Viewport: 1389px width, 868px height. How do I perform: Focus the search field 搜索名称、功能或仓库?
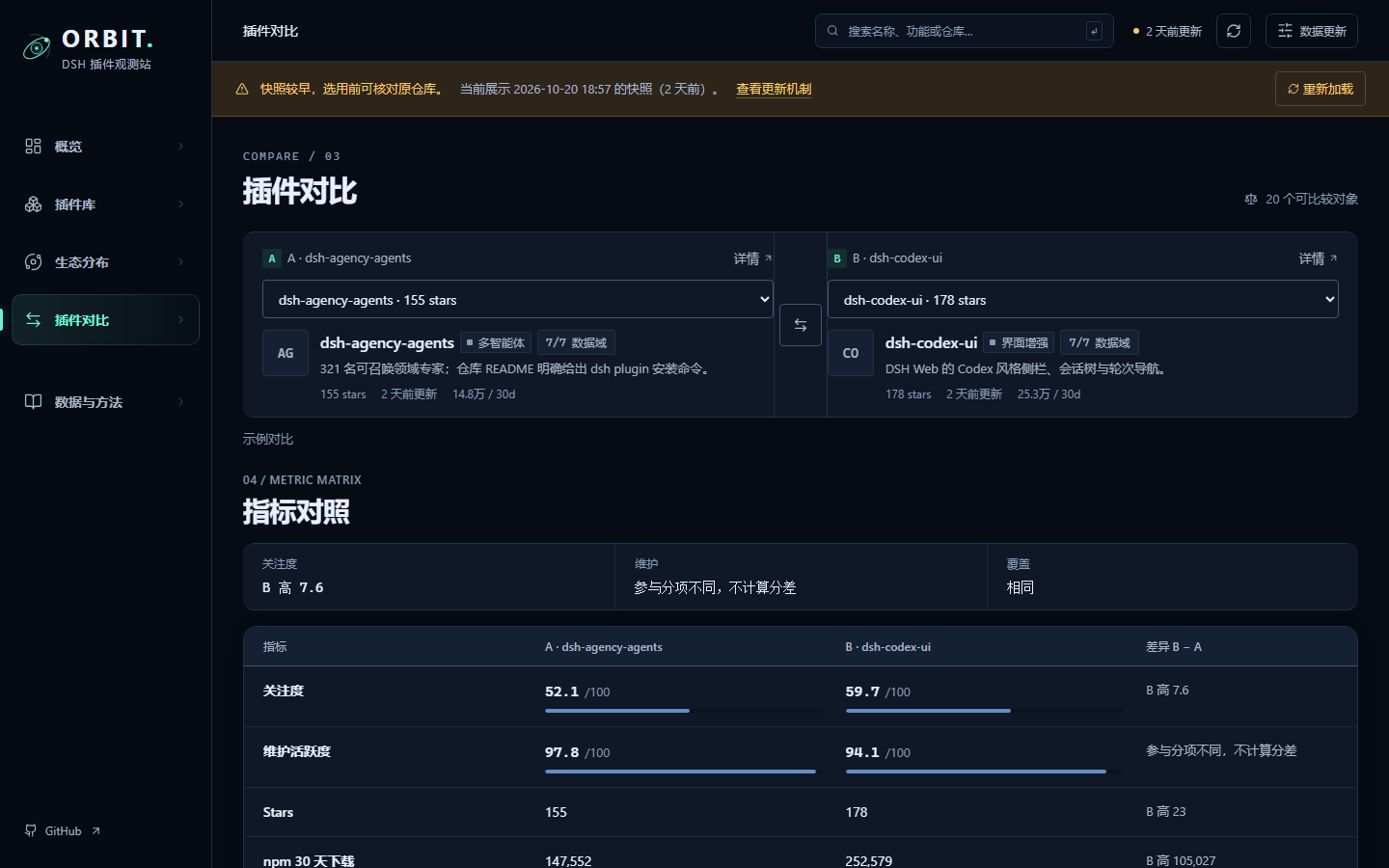(965, 31)
